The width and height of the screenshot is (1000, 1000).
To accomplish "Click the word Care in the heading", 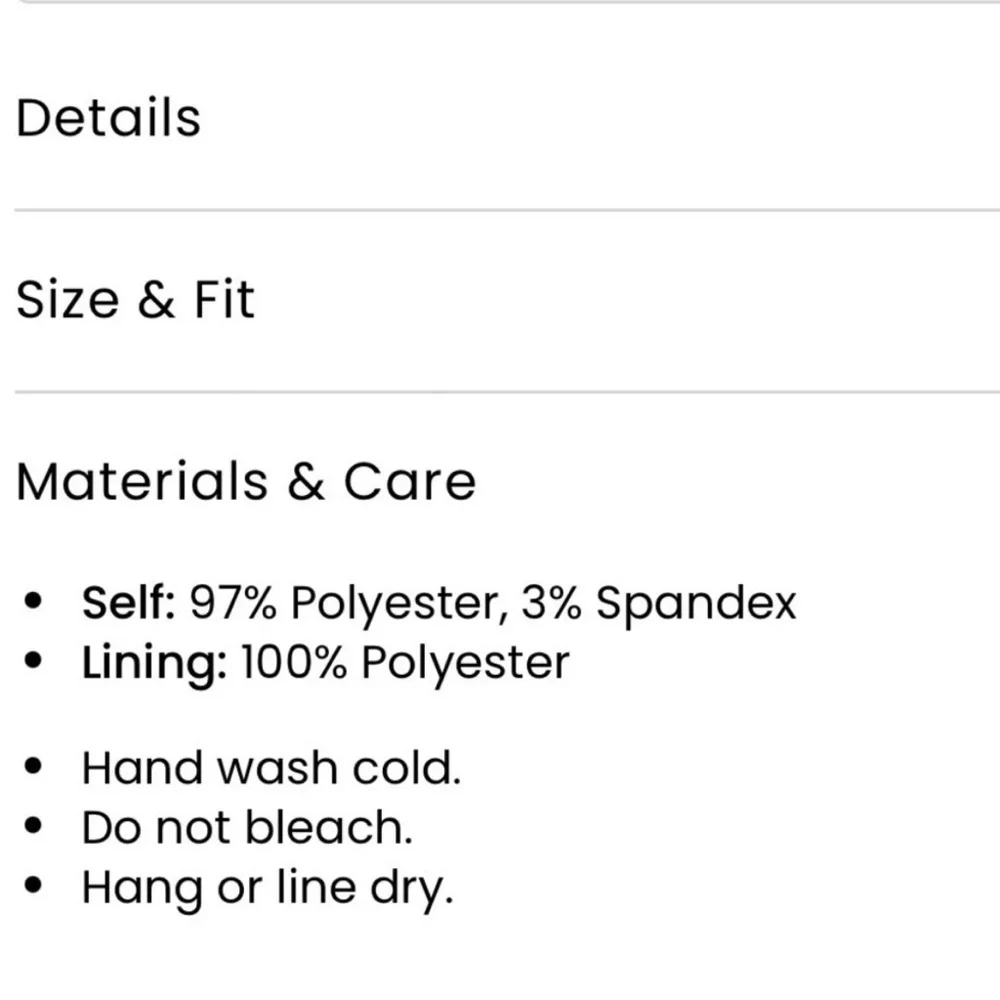I will click(x=410, y=482).
